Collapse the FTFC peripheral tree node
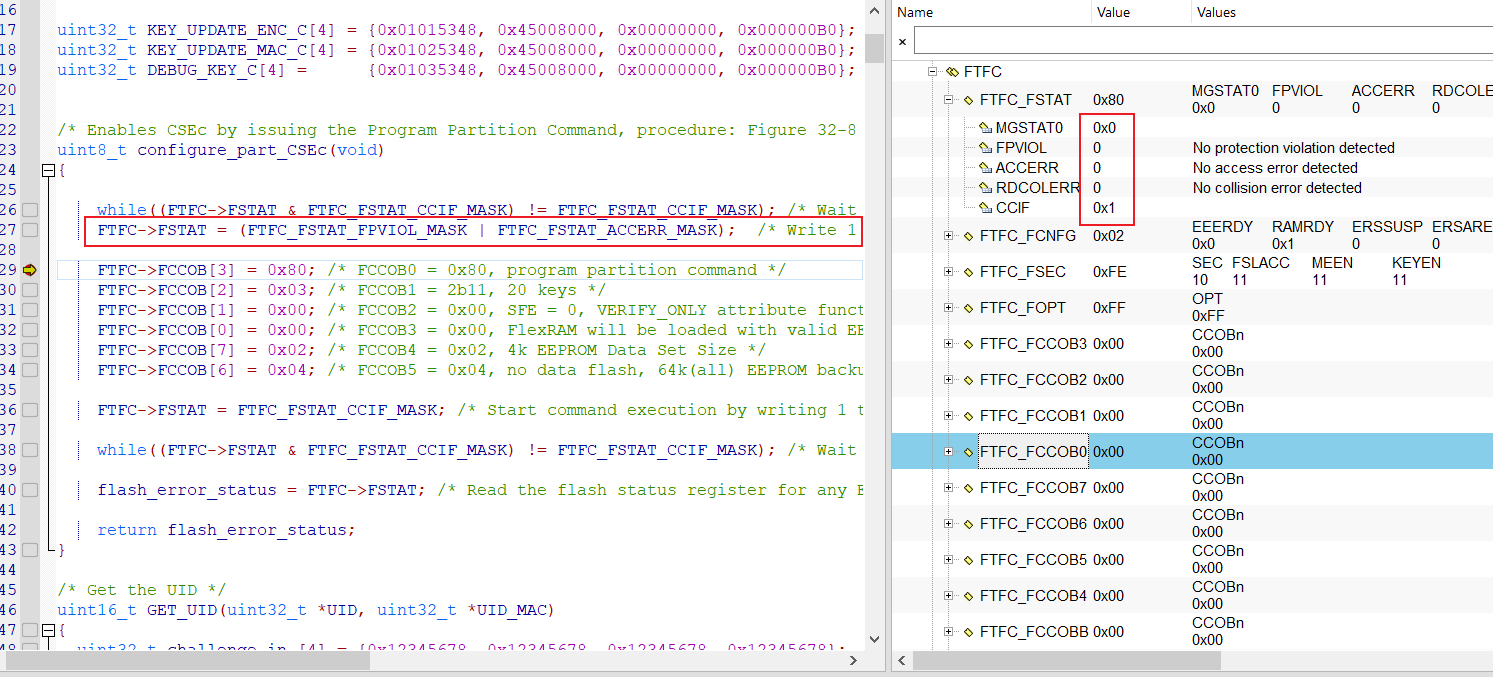Screen dimensions: 1493x677 [x=933, y=72]
